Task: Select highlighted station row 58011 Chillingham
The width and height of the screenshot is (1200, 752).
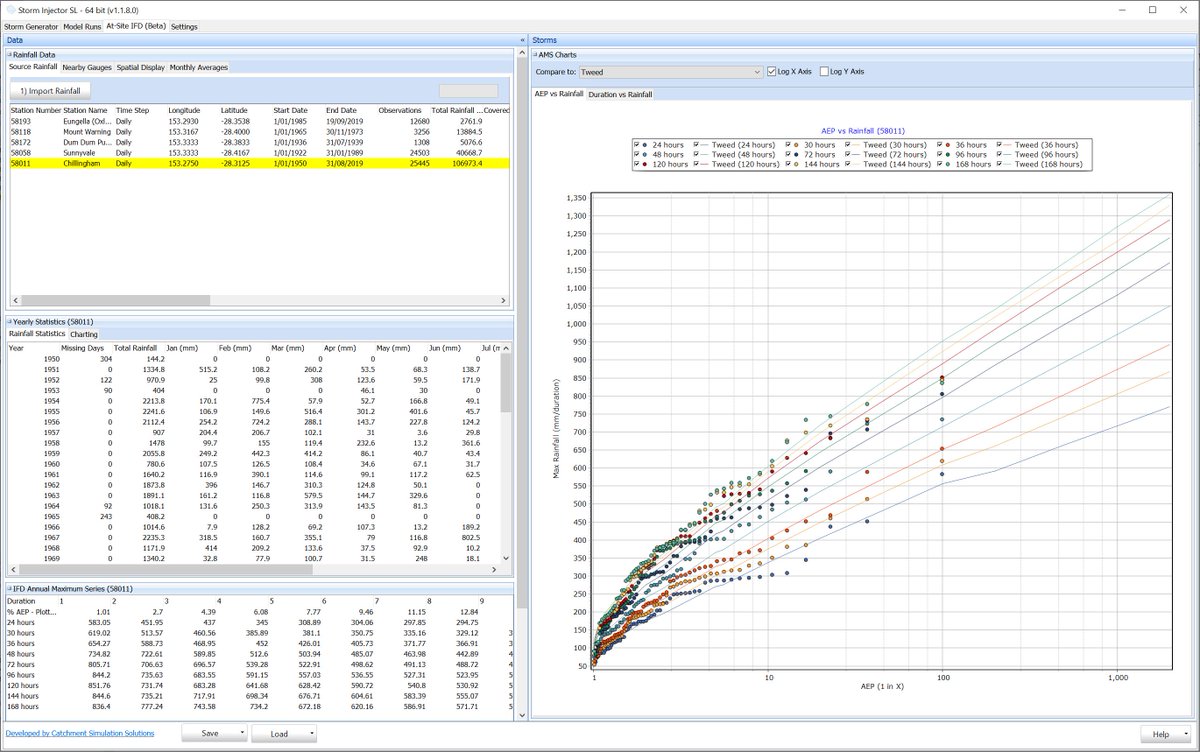Action: click(x=258, y=162)
